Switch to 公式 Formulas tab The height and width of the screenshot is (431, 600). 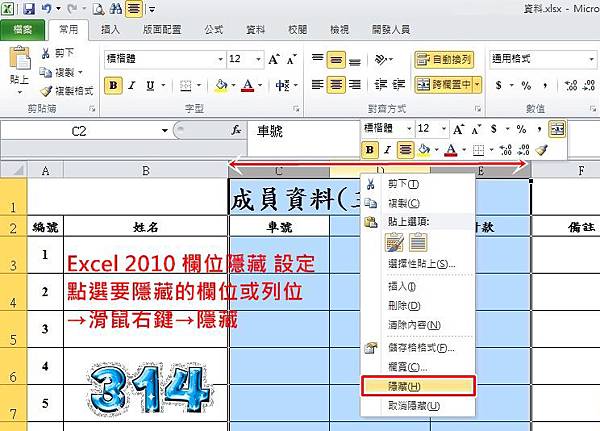(214, 29)
